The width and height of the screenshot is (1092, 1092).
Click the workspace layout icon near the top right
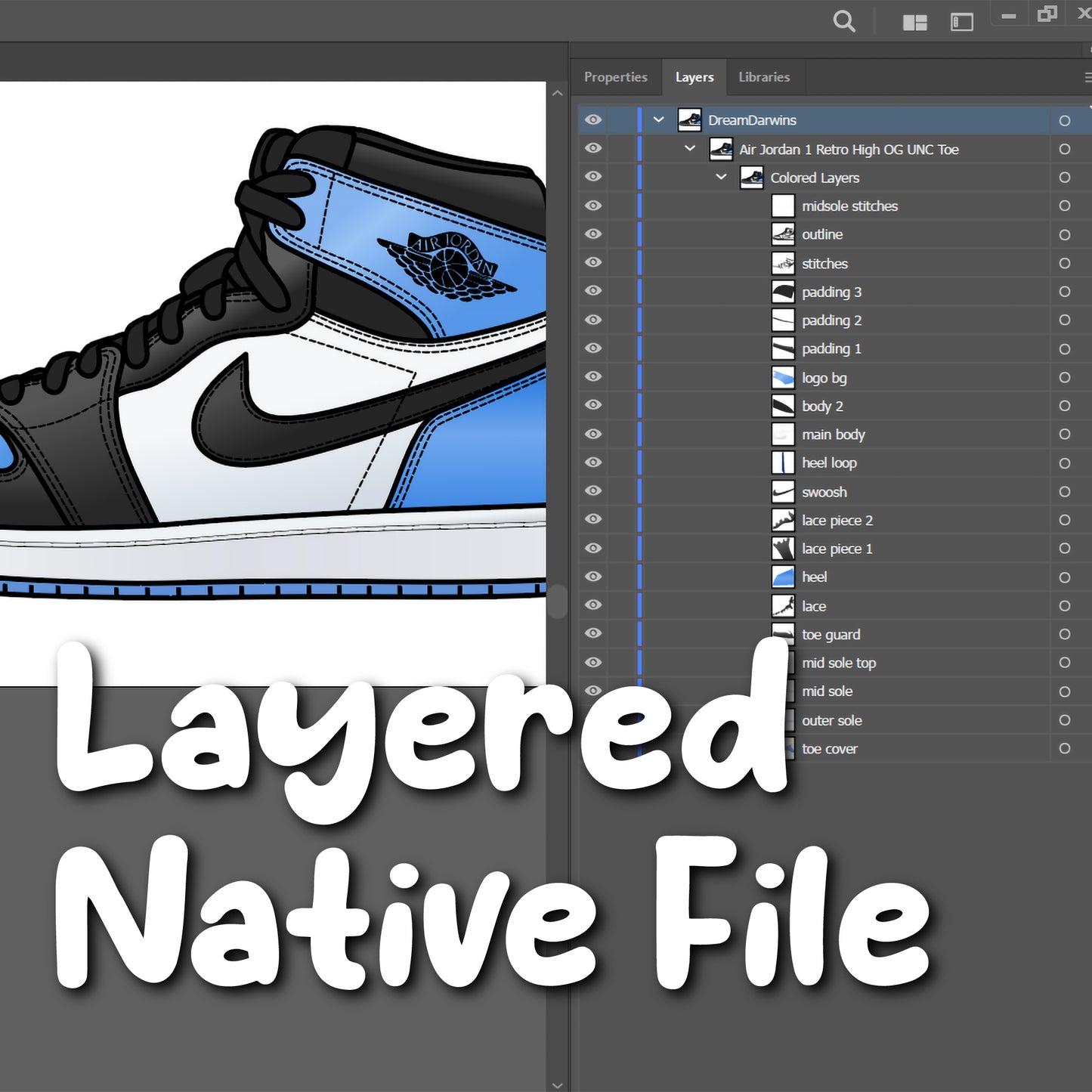(915, 22)
